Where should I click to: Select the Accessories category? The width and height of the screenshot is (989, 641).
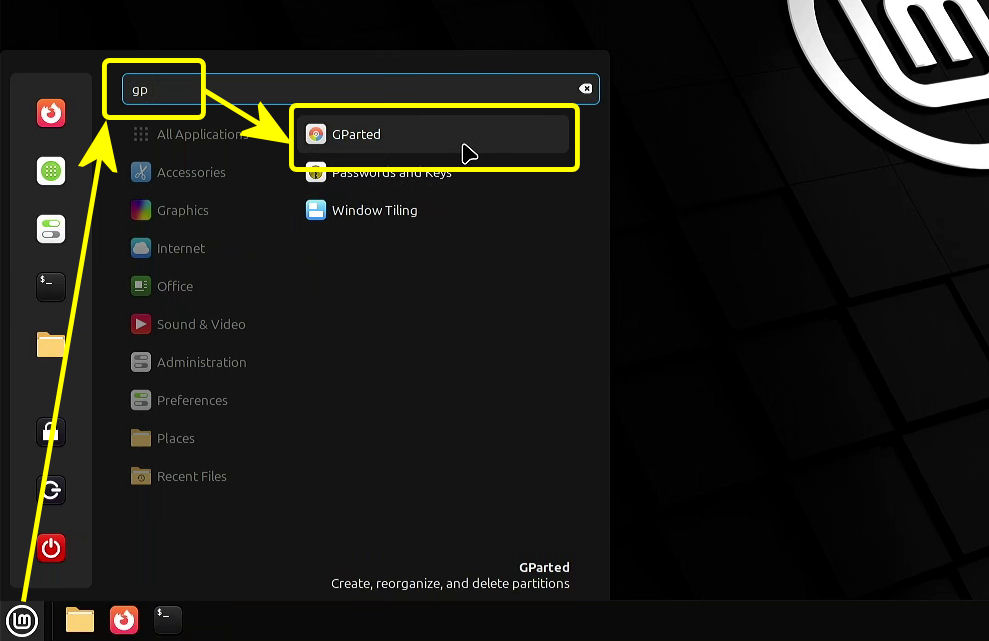[x=190, y=172]
